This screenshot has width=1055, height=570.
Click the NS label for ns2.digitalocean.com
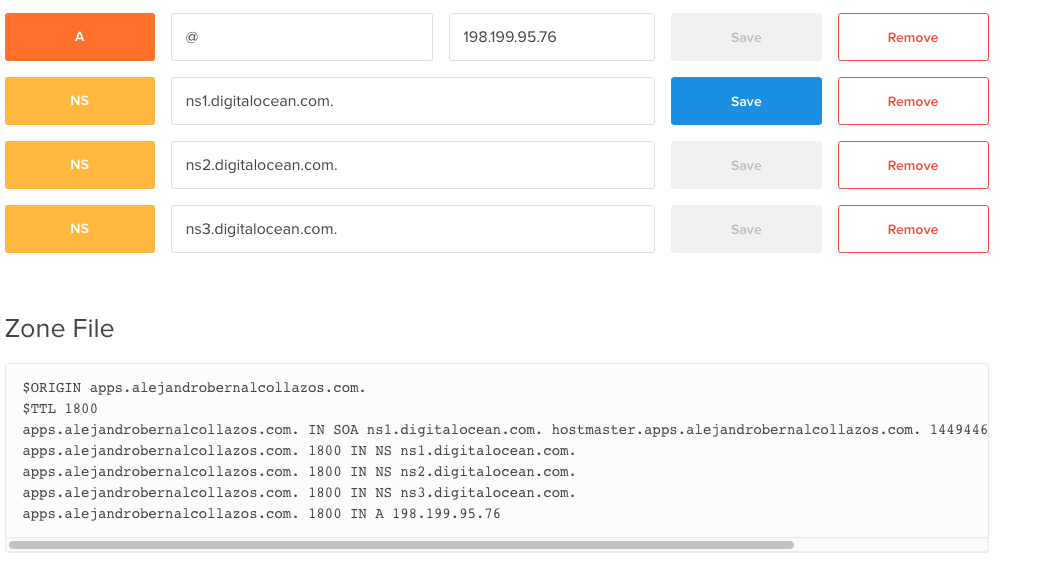click(x=80, y=165)
